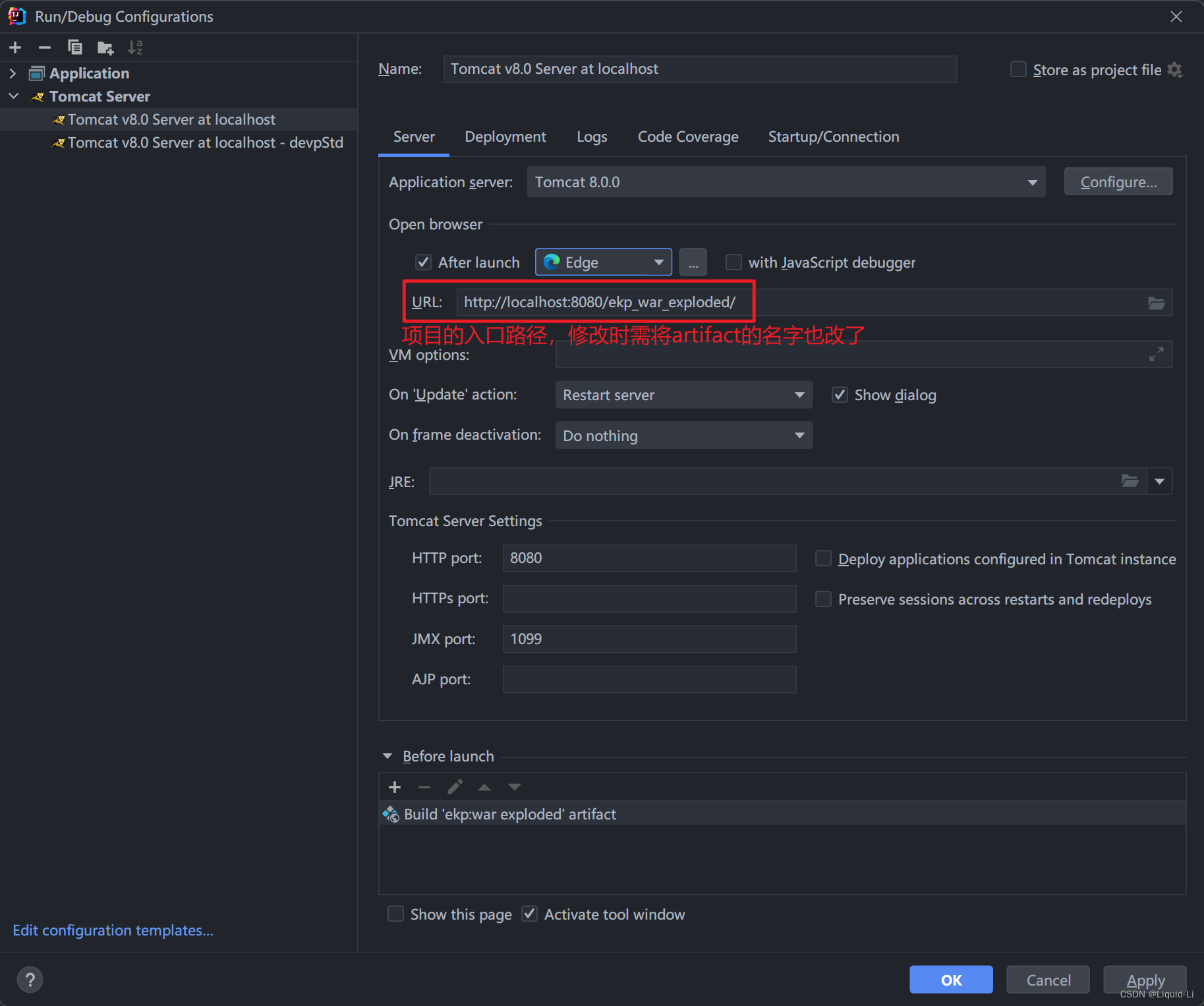Toggle Show dialog checkbox

click(840, 395)
